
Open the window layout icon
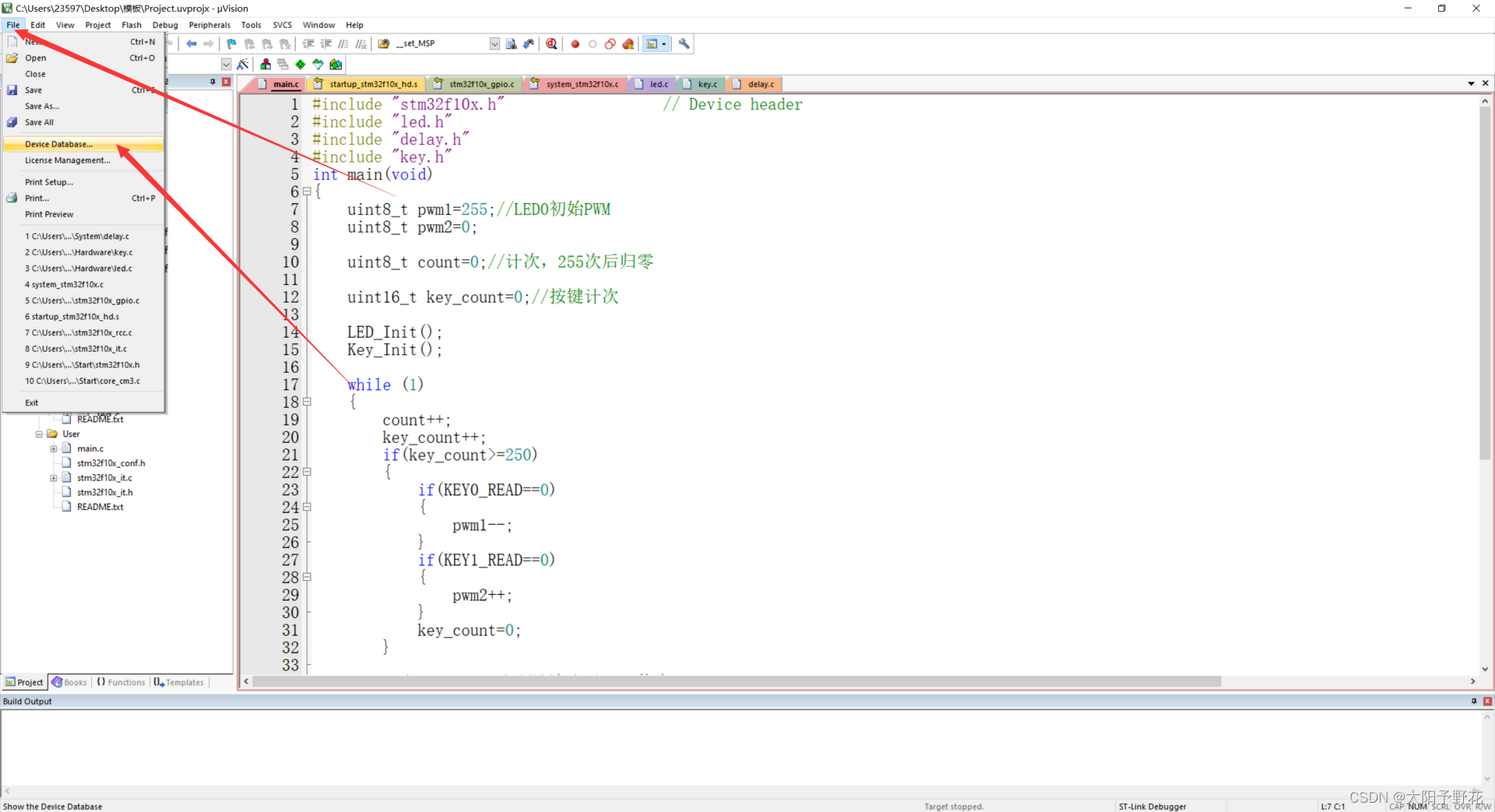click(x=653, y=44)
